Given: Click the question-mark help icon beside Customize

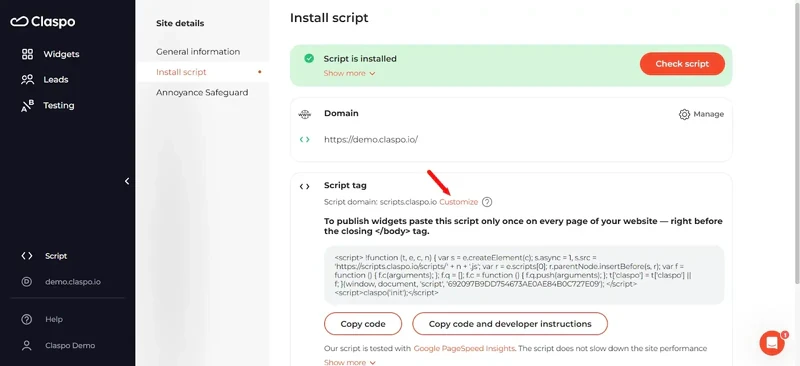Looking at the screenshot, I should click(x=487, y=202).
